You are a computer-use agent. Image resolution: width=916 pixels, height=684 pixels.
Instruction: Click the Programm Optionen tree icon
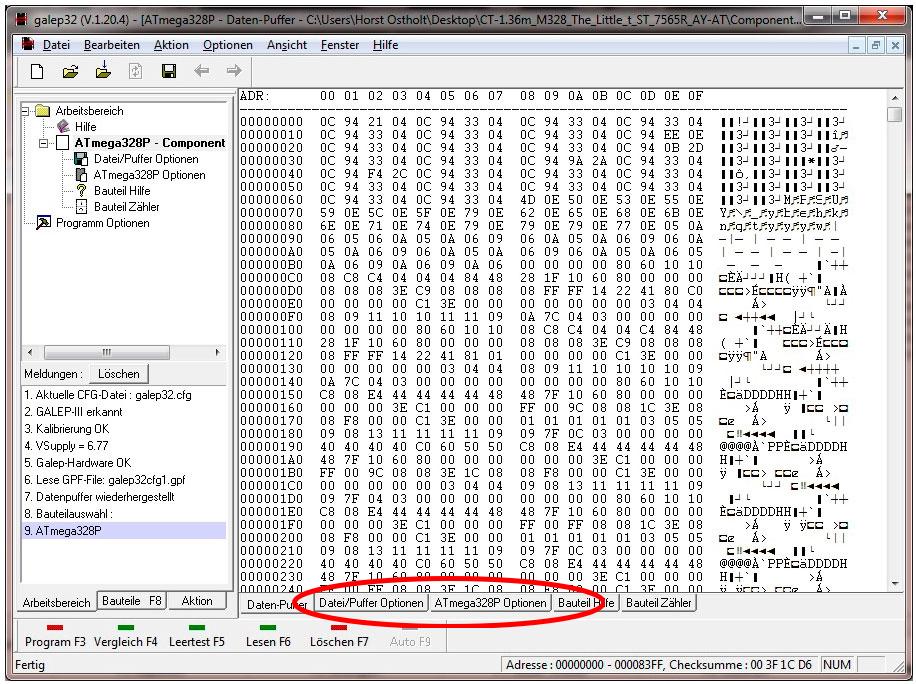(44, 223)
